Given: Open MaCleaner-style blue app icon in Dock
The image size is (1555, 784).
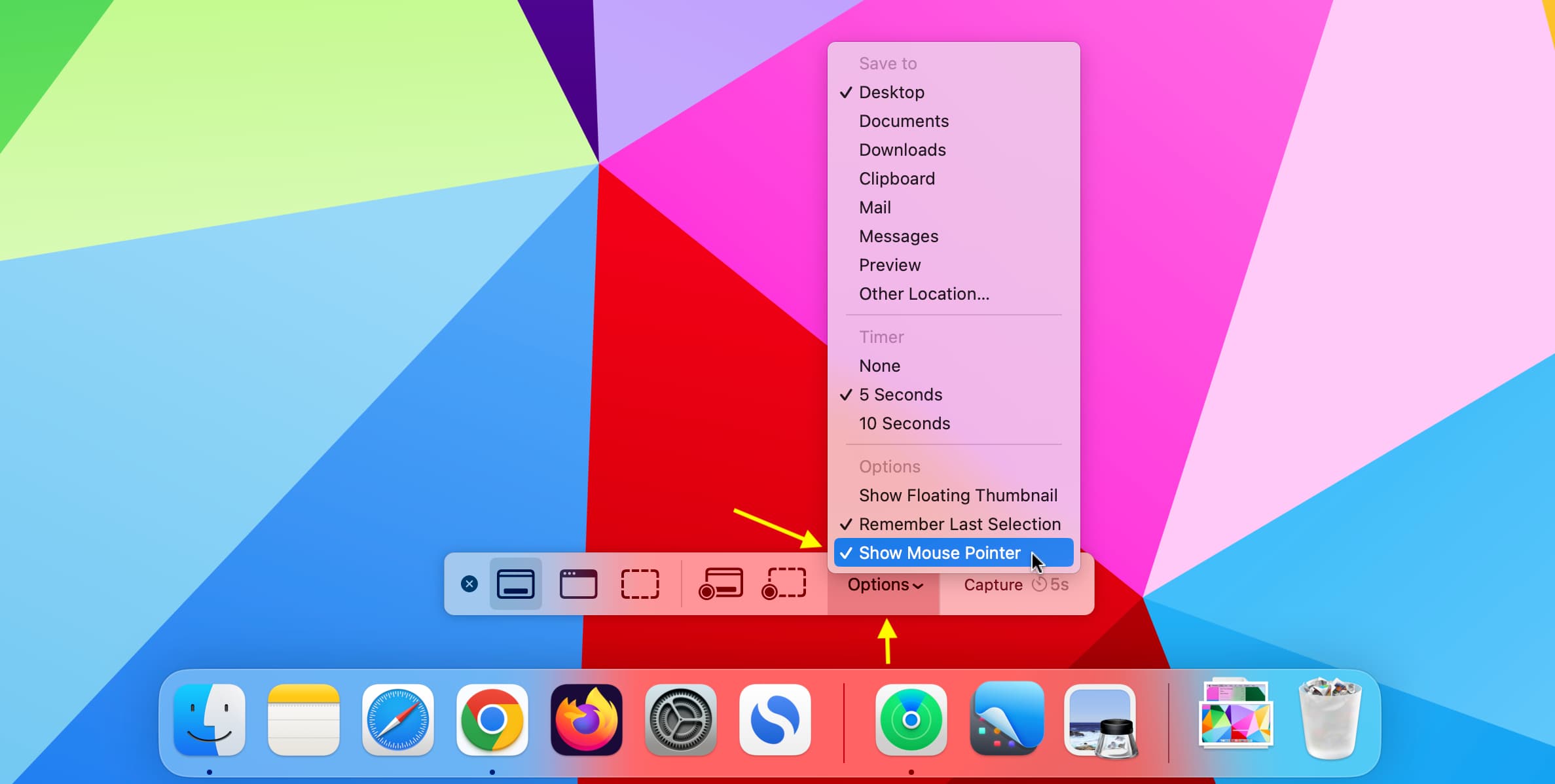Looking at the screenshot, I should click(x=1007, y=719).
